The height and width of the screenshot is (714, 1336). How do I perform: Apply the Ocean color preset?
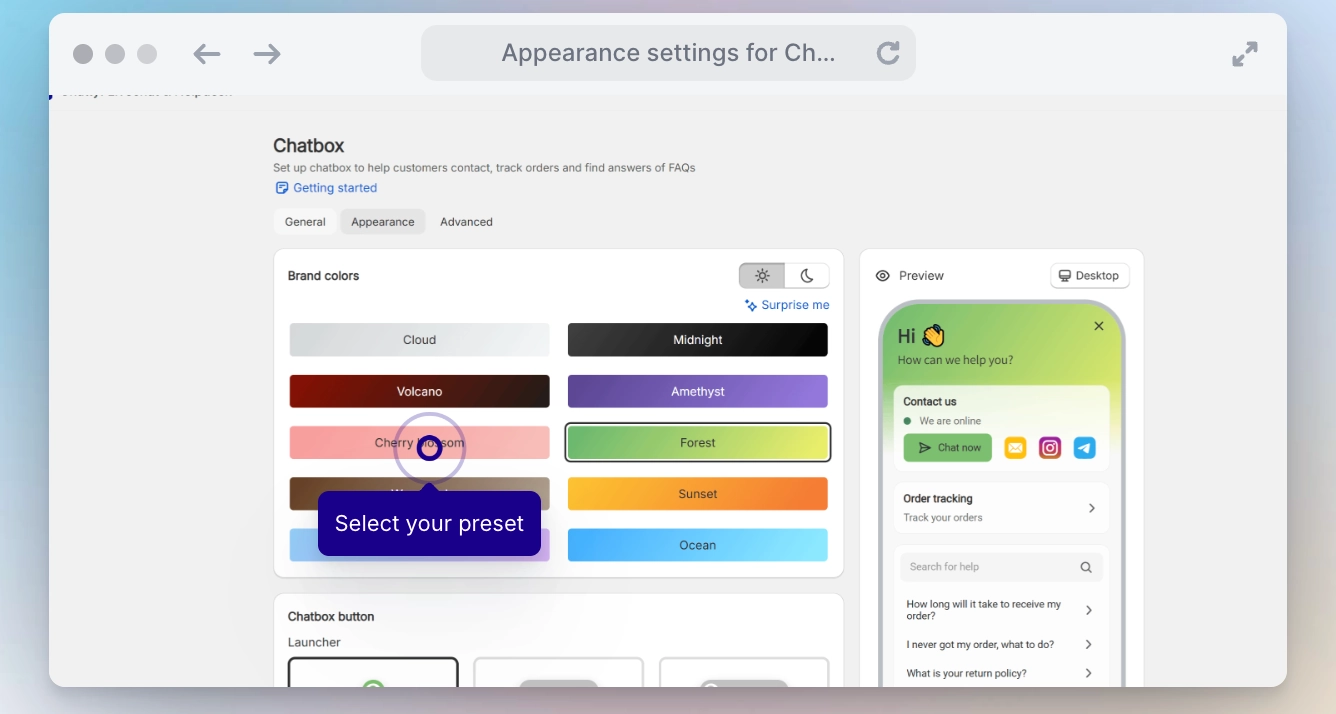698,545
